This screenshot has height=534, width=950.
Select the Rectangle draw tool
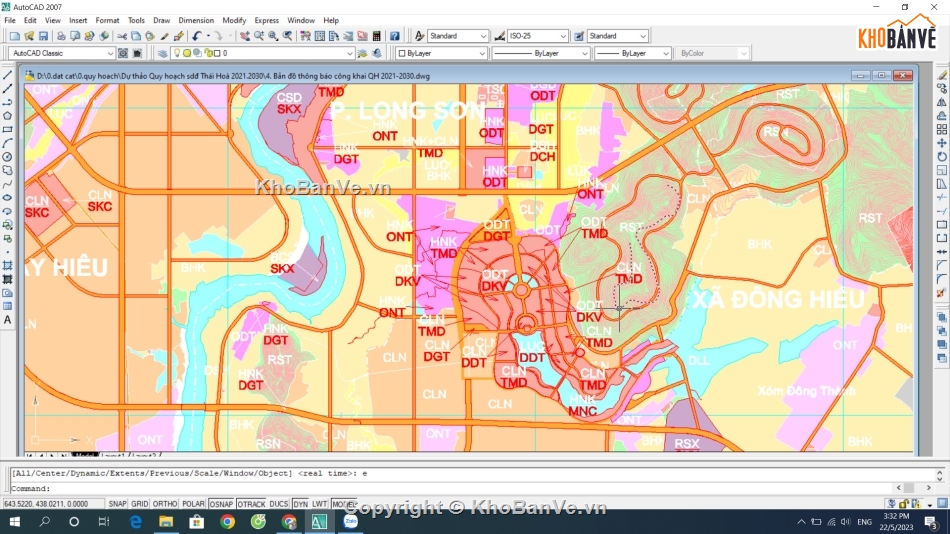tap(7, 130)
